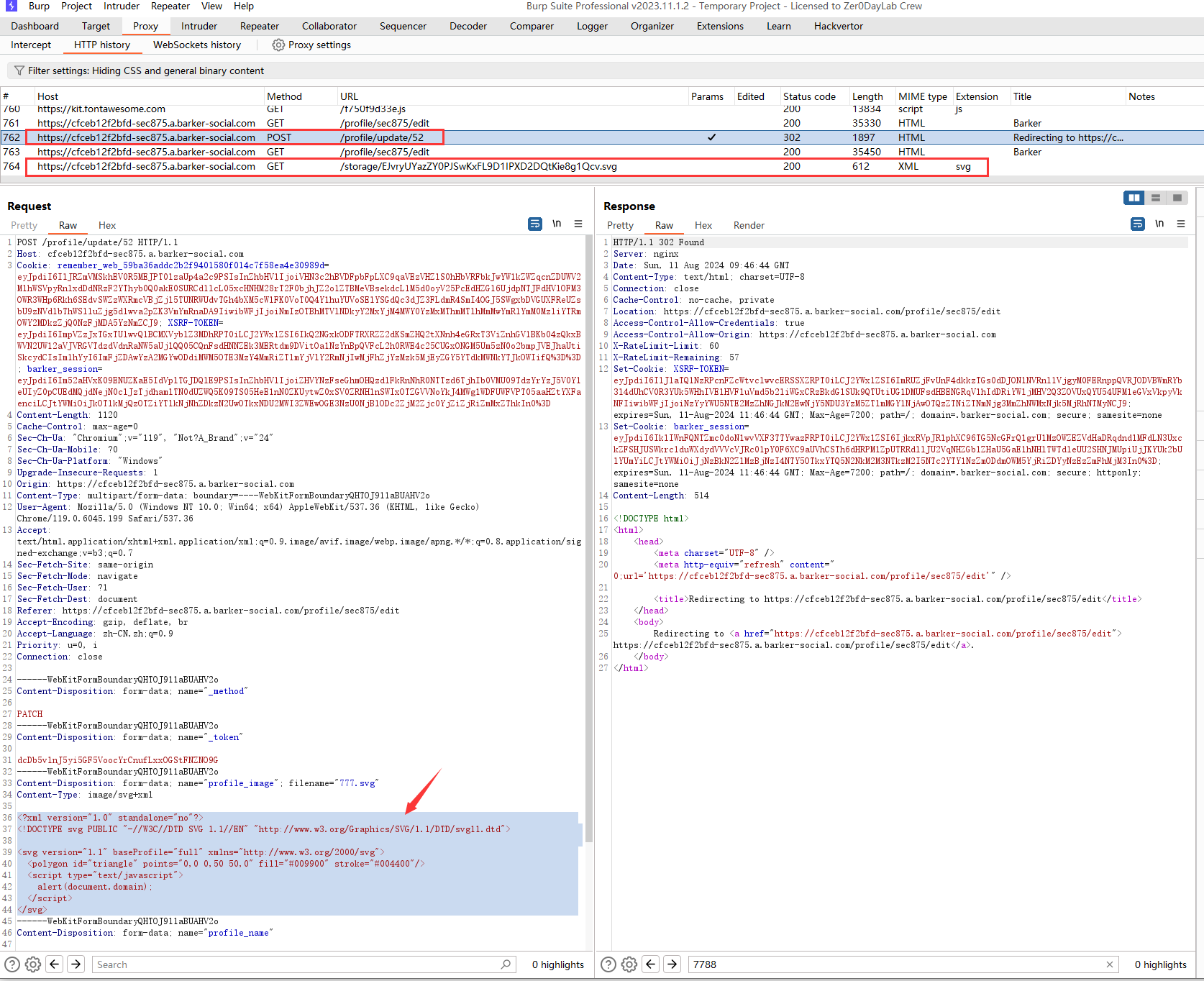Open Response search settings gear
Screen dimensions: 1204x981
click(629, 964)
